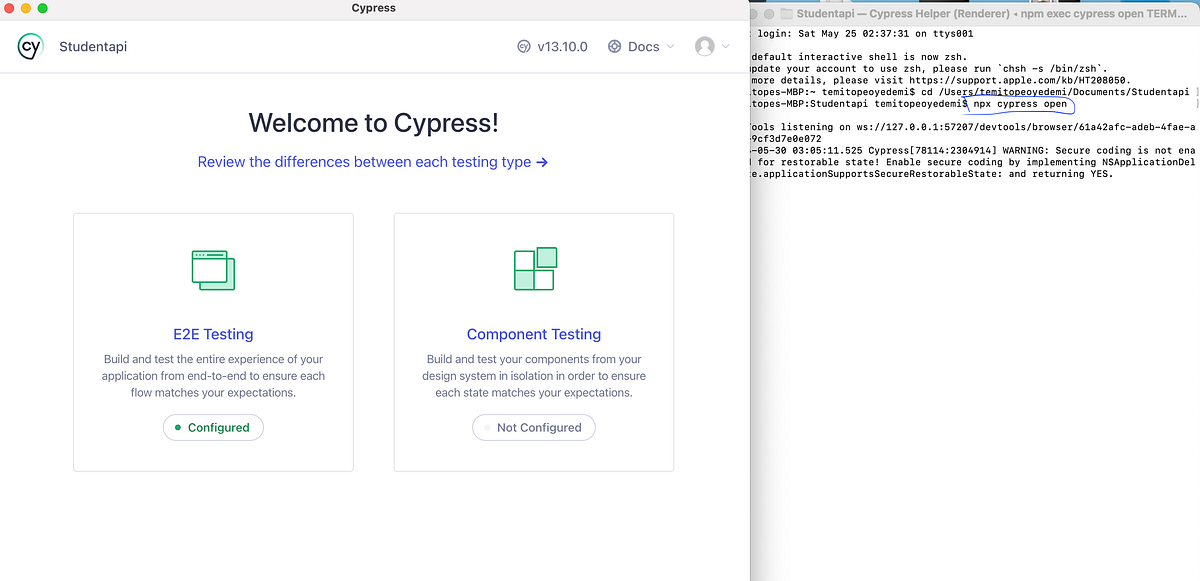The width and height of the screenshot is (1200, 581).
Task: Click the green dot inside the Configured badge
Action: 179,427
